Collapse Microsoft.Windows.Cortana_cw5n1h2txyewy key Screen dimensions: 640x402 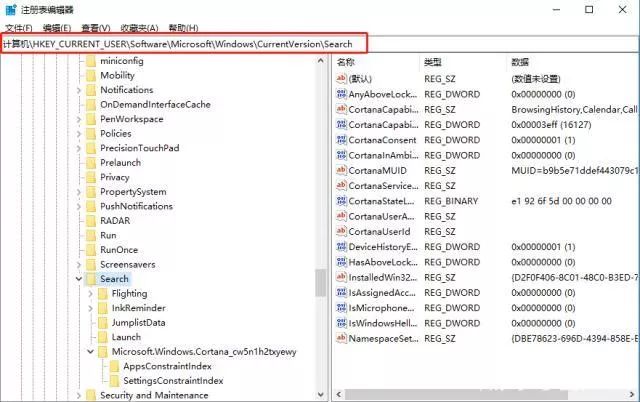point(91,351)
